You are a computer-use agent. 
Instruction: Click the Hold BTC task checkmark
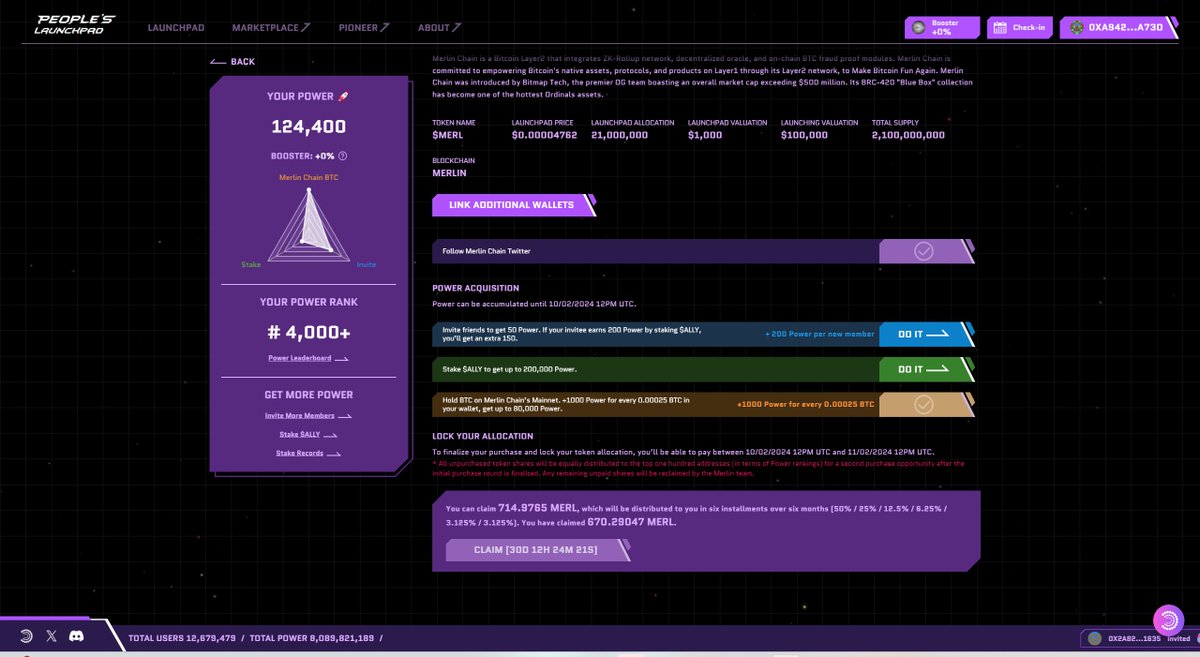point(924,404)
